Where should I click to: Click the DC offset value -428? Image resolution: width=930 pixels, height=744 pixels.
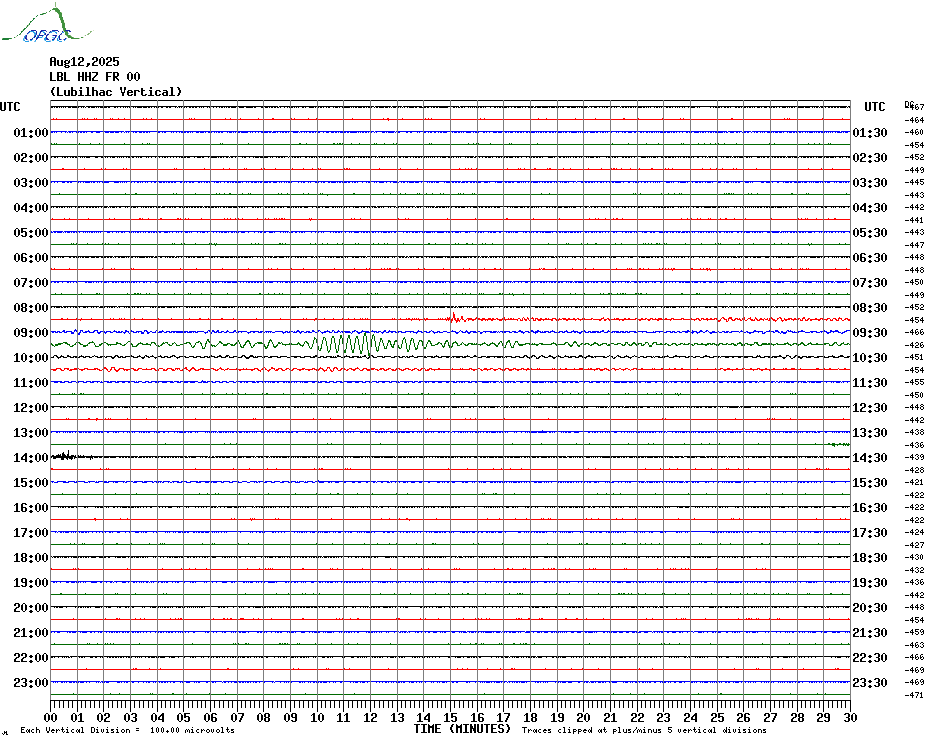(x=915, y=470)
